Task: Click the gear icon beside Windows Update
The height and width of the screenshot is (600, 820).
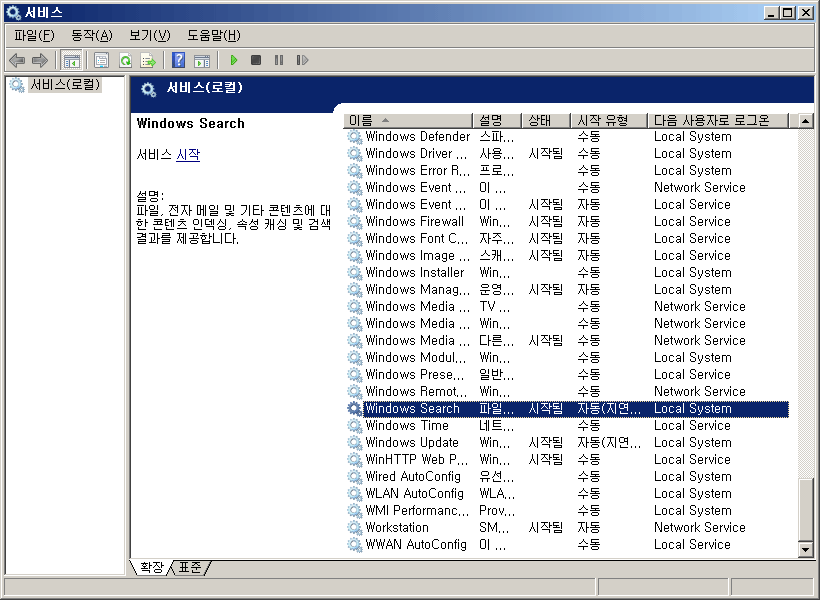Action: 355,443
